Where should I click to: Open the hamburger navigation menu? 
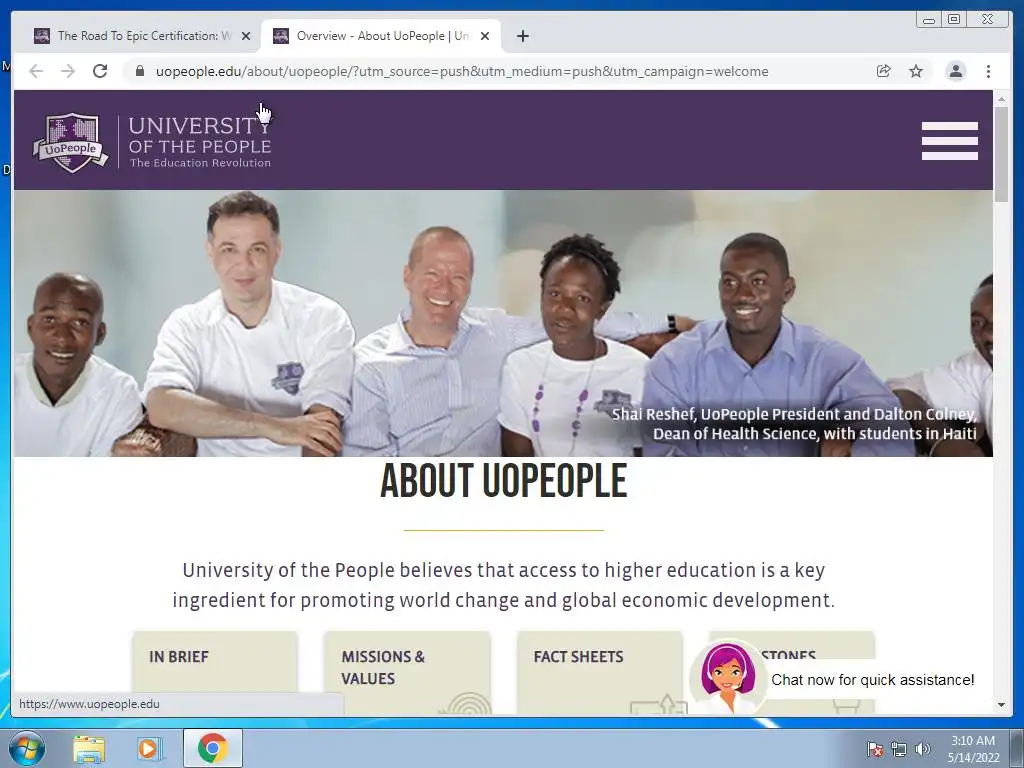point(950,140)
